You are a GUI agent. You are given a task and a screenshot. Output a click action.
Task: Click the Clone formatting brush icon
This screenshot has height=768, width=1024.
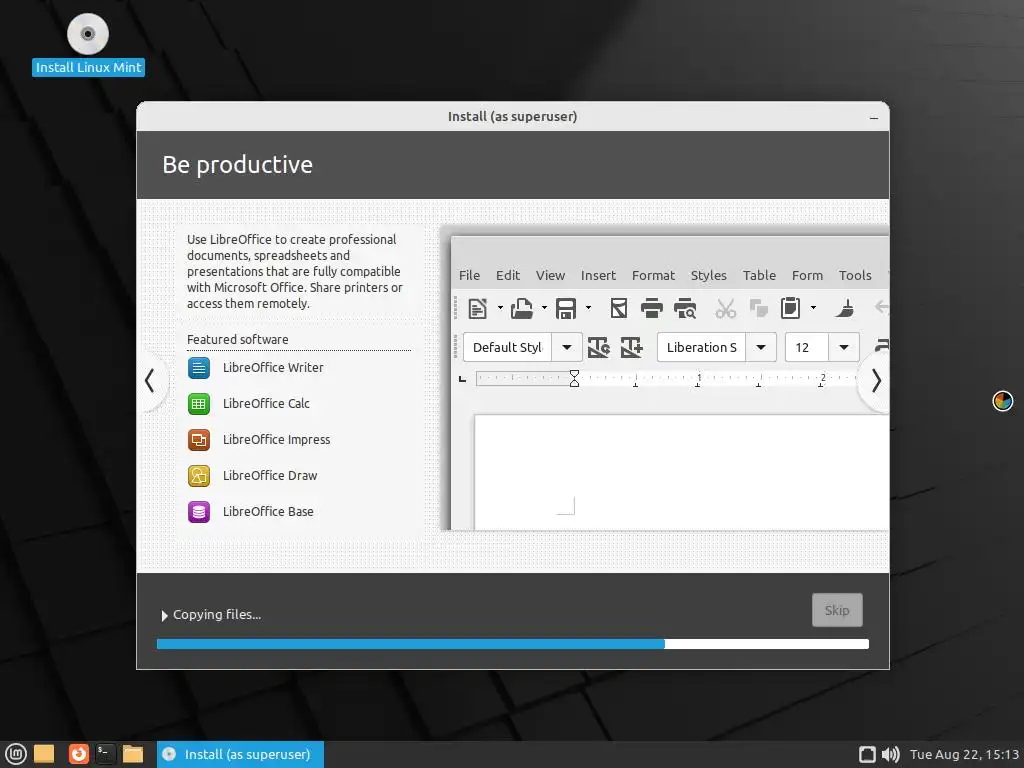[844, 308]
